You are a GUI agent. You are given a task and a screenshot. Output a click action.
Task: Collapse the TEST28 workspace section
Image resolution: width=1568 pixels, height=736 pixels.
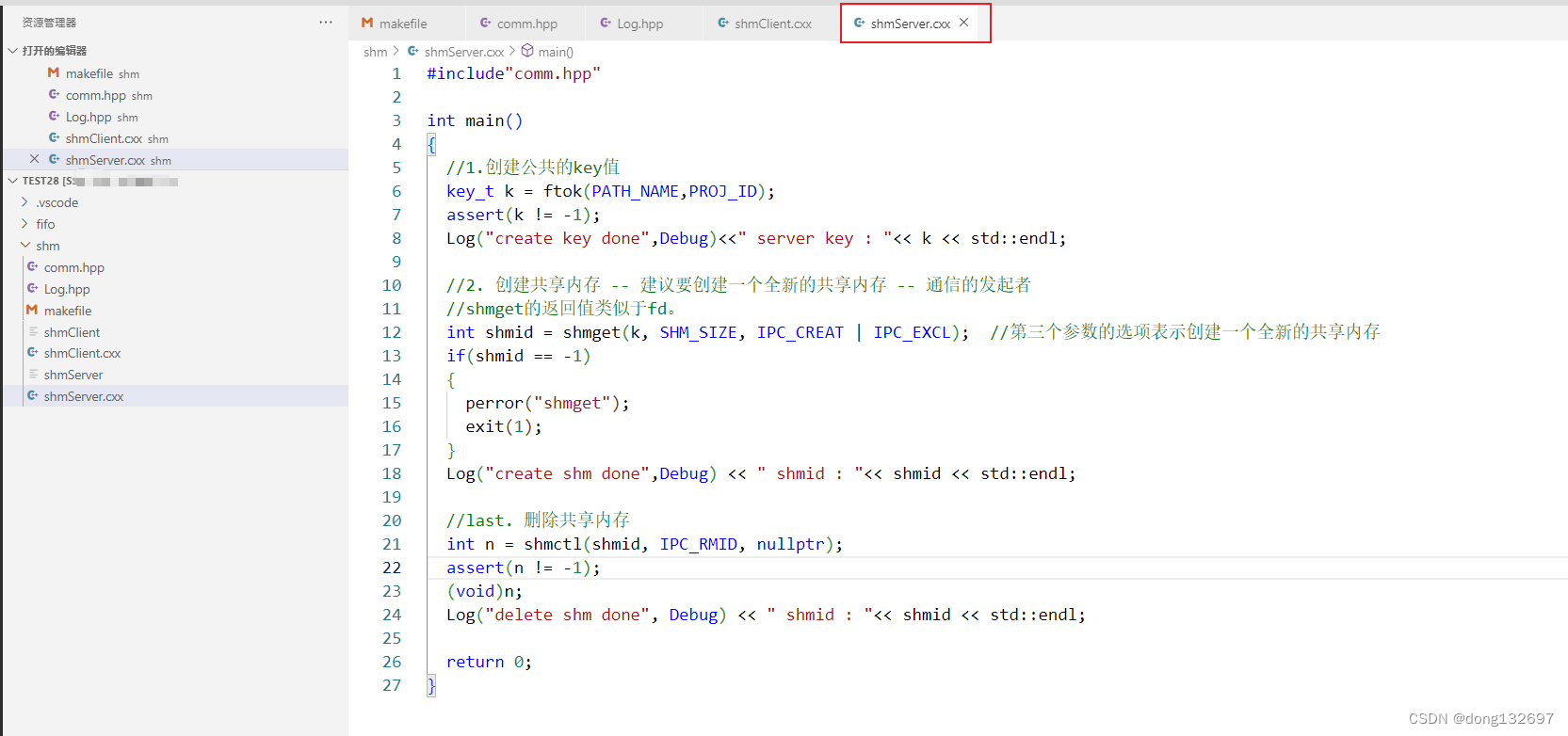pos(13,181)
